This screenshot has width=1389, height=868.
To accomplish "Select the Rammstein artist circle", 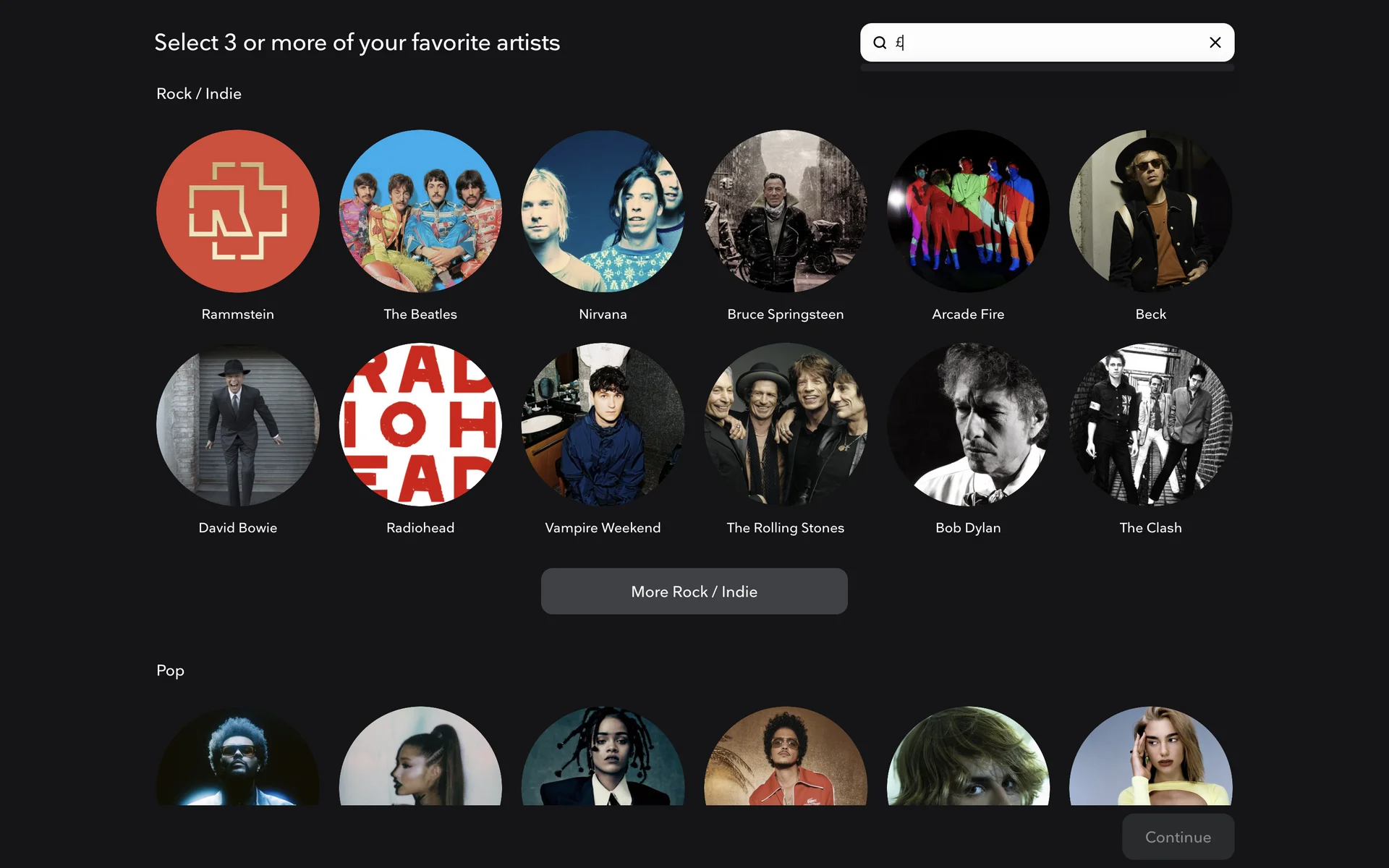I will 237,211.
